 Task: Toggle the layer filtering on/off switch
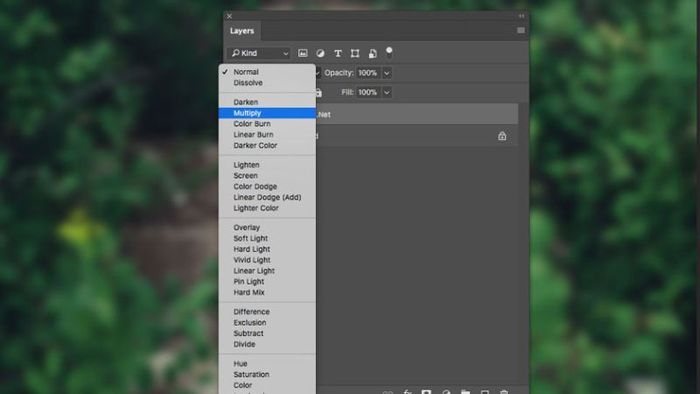click(x=389, y=52)
